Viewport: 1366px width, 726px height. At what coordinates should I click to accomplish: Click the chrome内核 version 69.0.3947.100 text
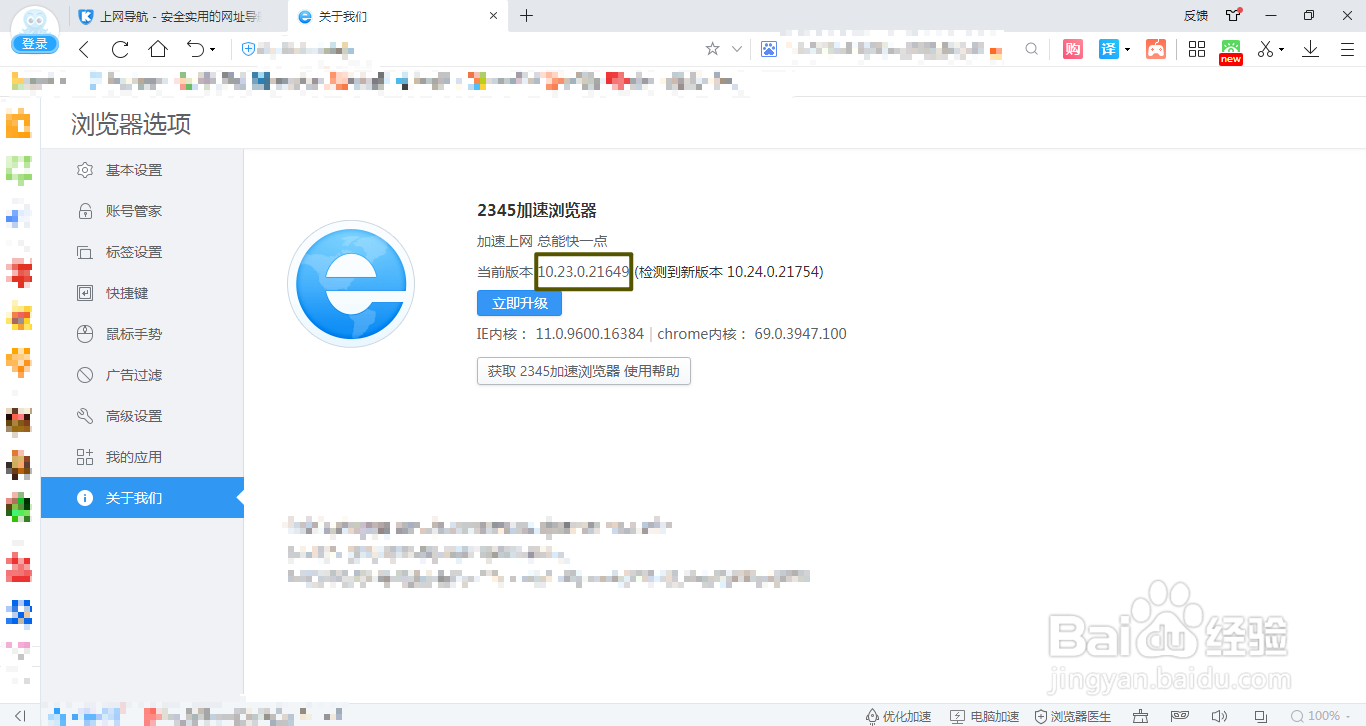tap(752, 334)
